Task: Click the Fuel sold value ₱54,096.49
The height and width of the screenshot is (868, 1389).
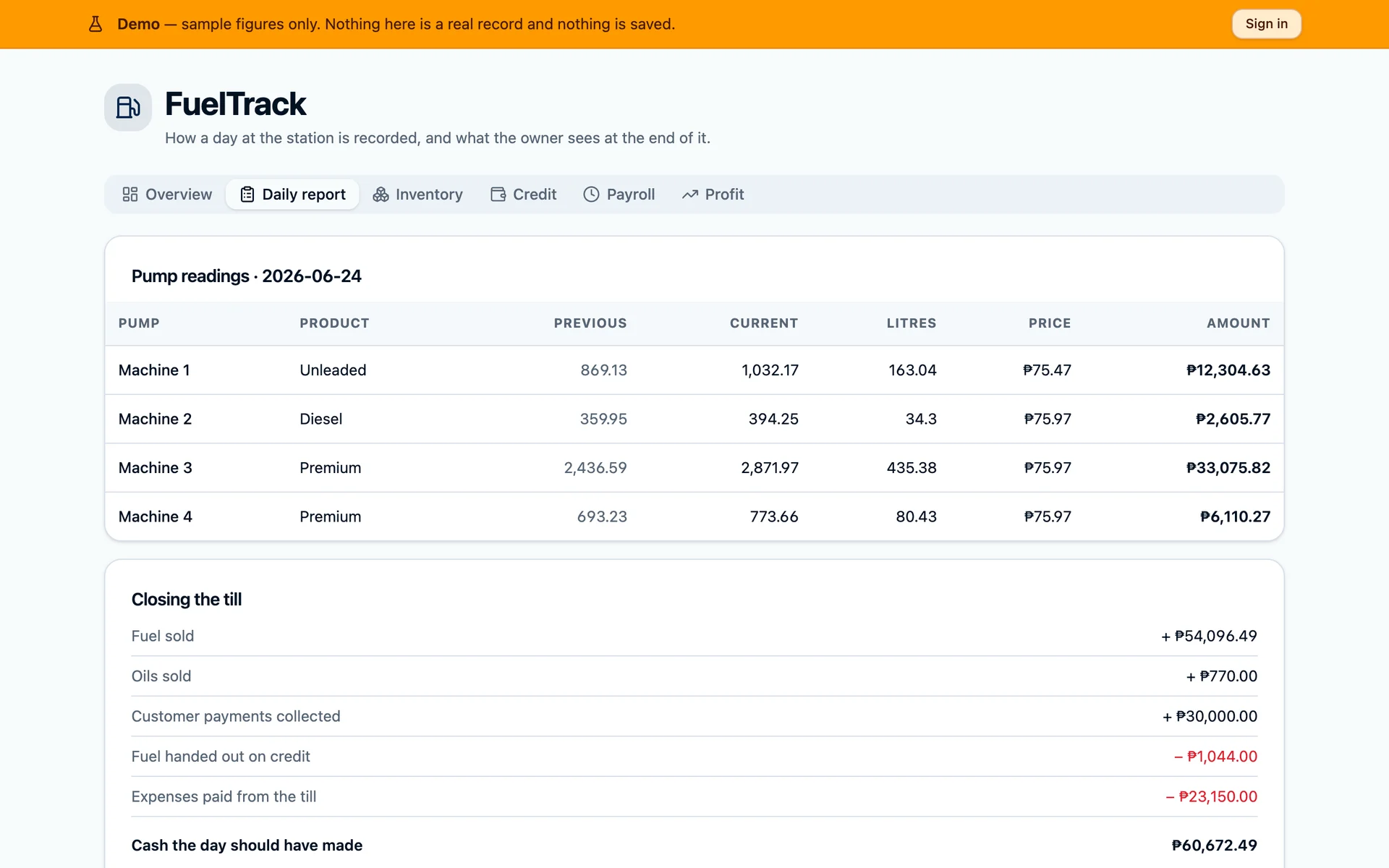Action: [1209, 637]
